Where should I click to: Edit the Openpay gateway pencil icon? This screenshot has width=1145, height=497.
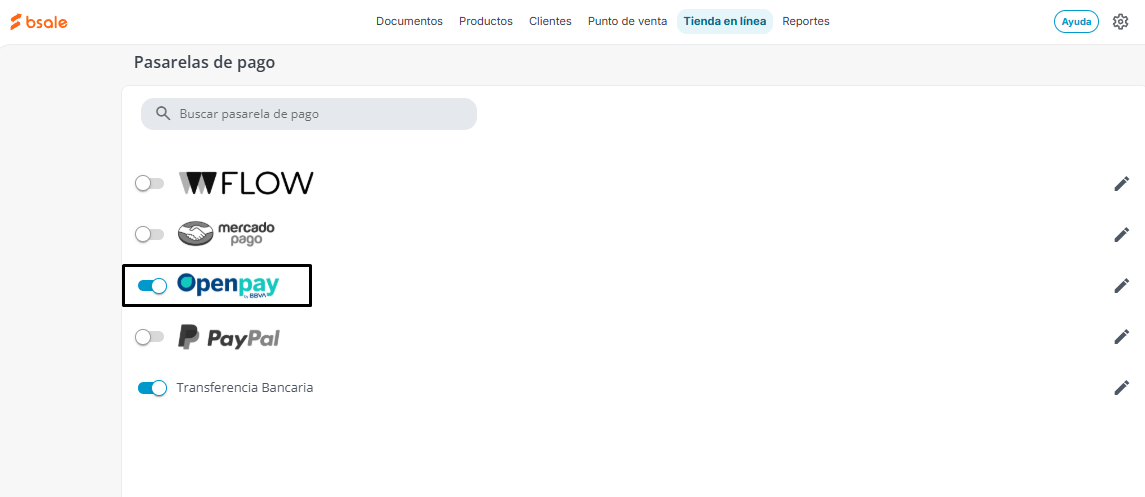[1122, 286]
